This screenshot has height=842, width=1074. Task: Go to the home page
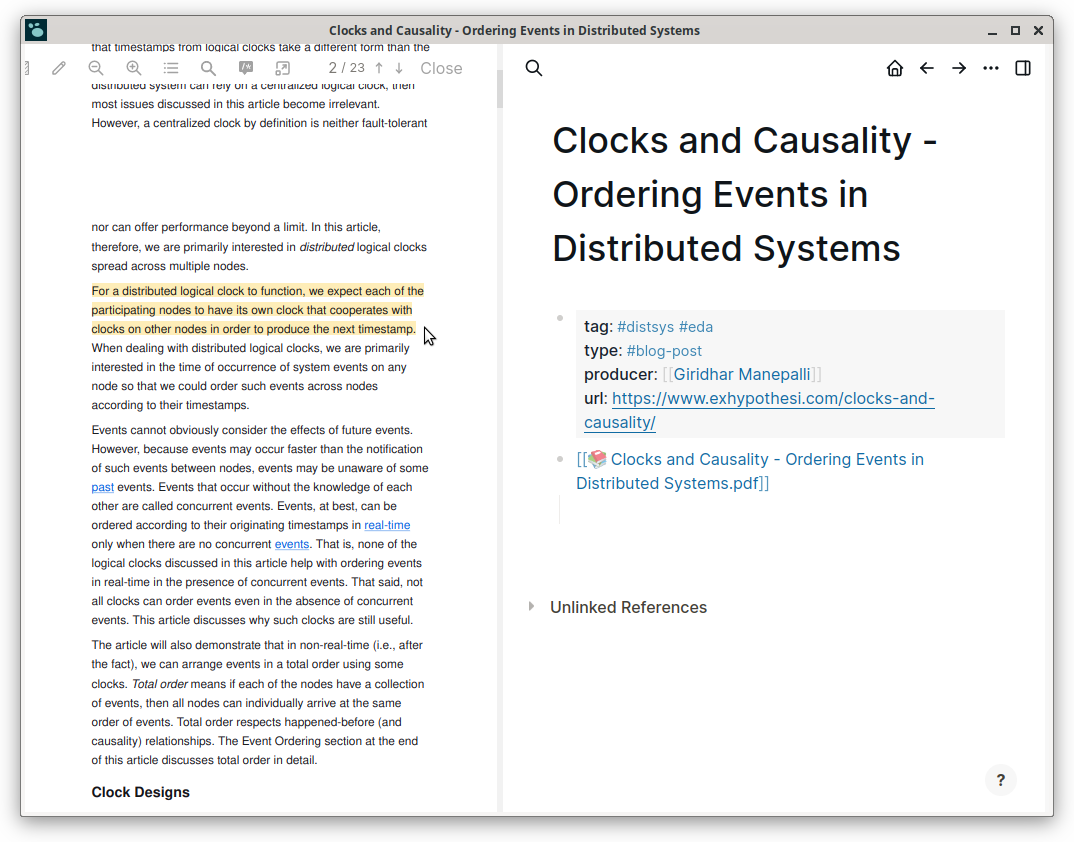[895, 68]
